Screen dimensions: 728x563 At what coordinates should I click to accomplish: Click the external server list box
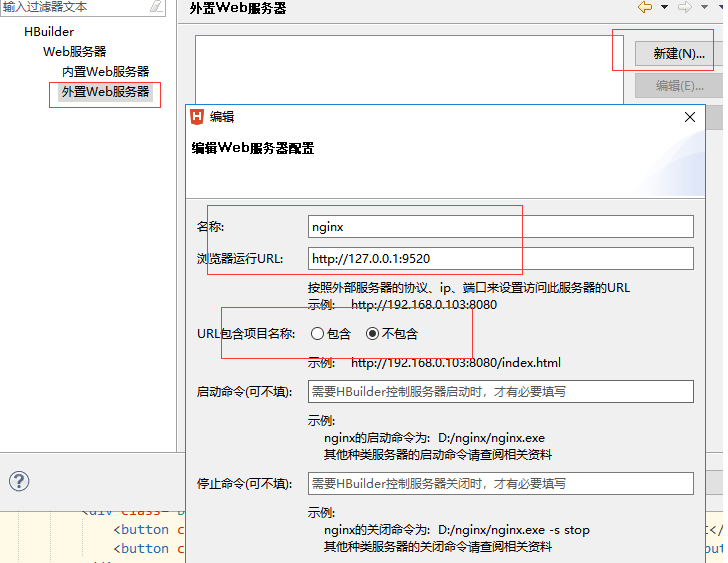coord(409,70)
